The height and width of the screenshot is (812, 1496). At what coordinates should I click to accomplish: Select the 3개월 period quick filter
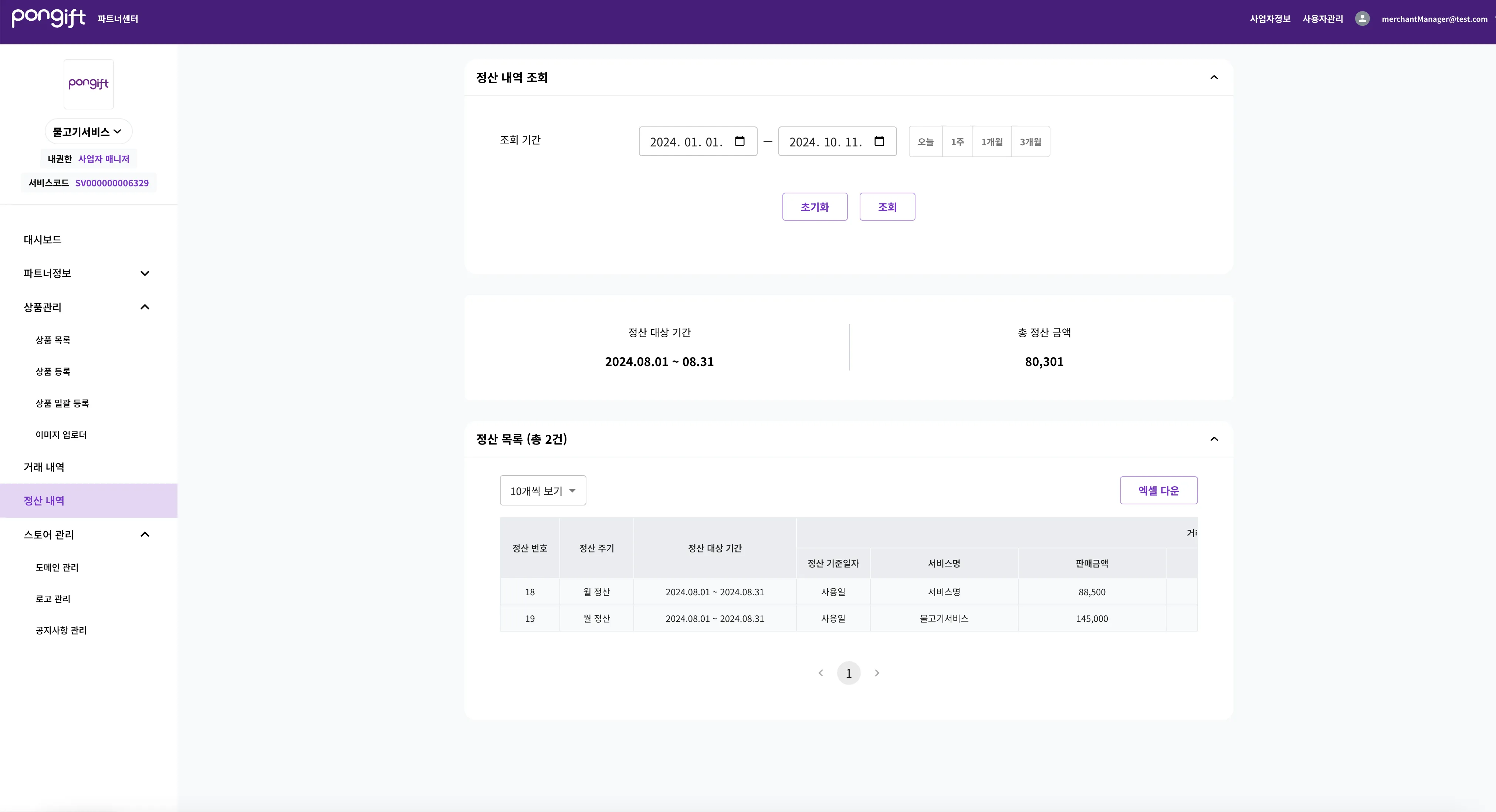tap(1030, 142)
